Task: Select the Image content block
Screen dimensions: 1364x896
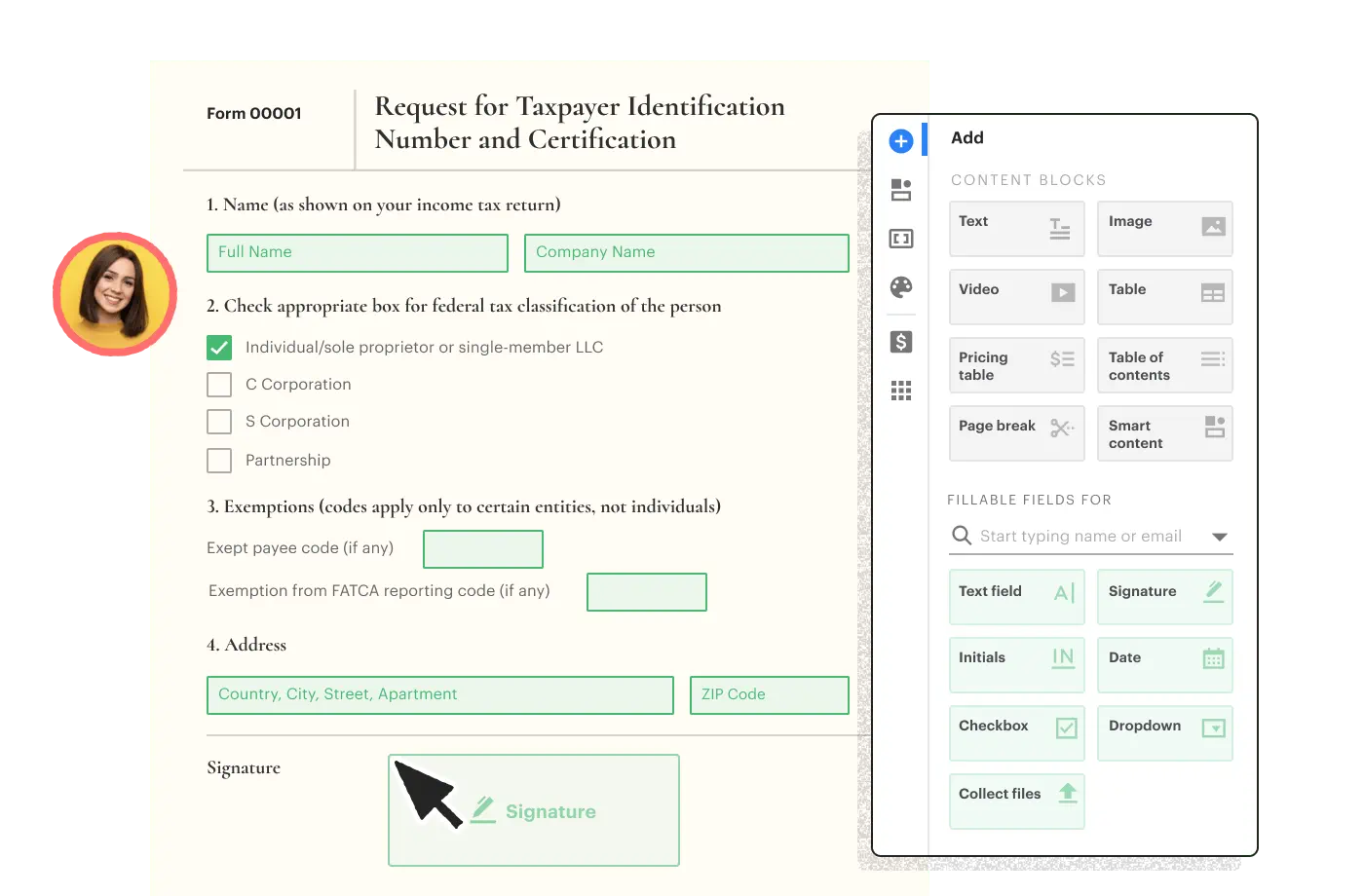Action: click(x=1165, y=229)
